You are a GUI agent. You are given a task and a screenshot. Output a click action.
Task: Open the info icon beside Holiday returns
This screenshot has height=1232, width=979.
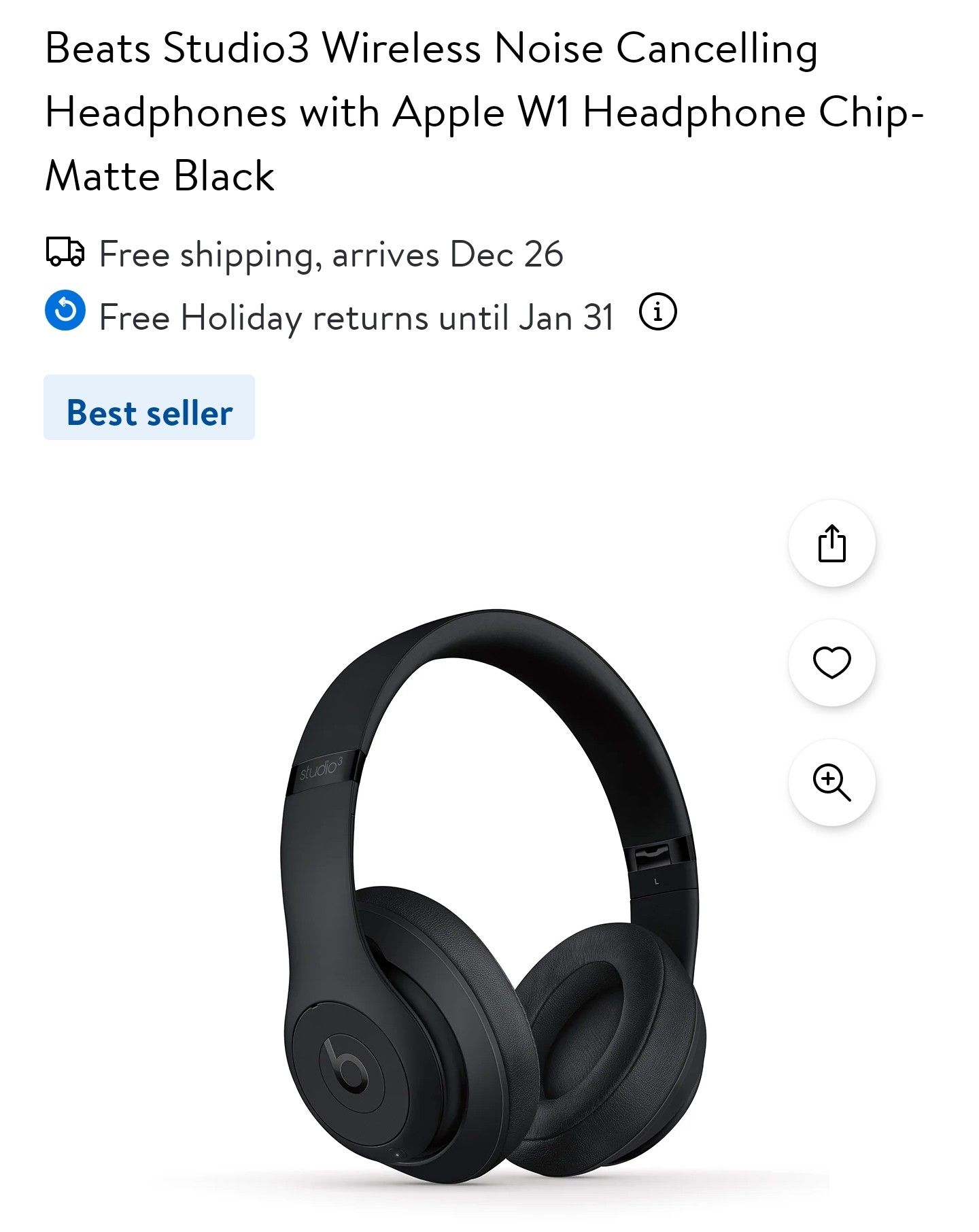(x=657, y=312)
